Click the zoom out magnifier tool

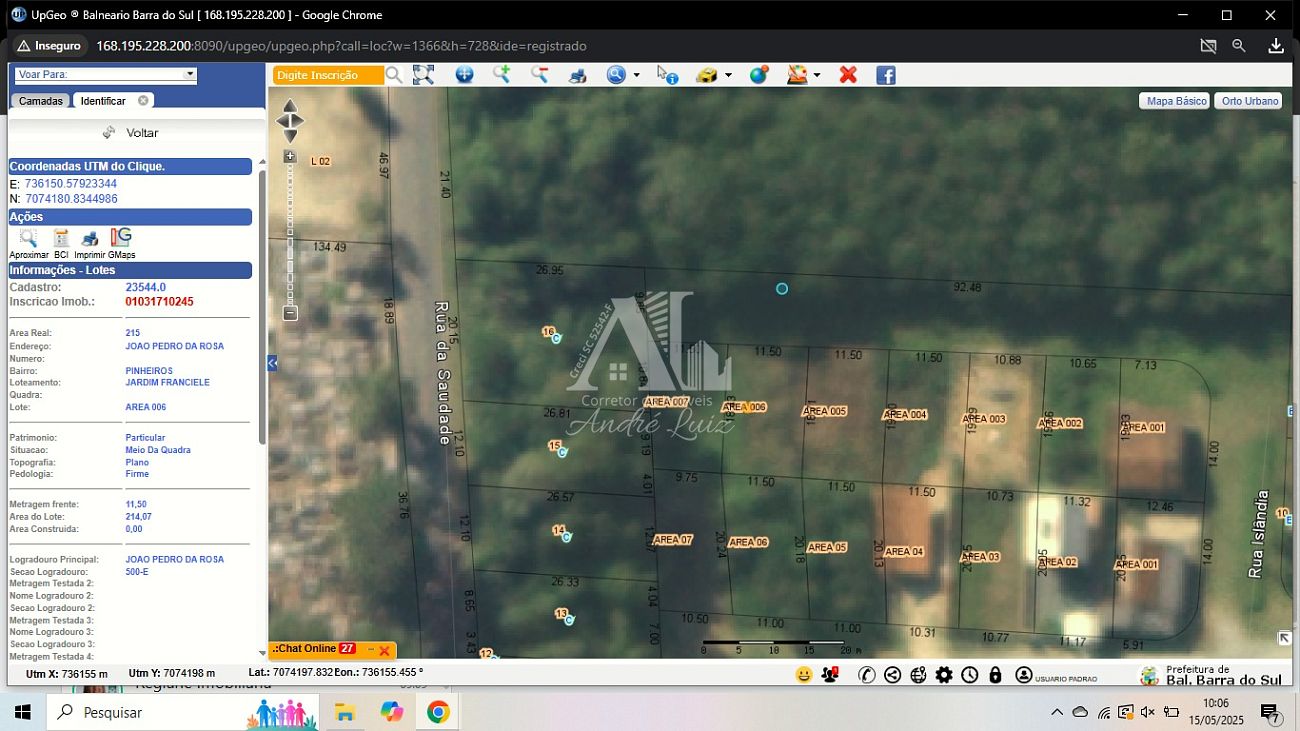[539, 75]
